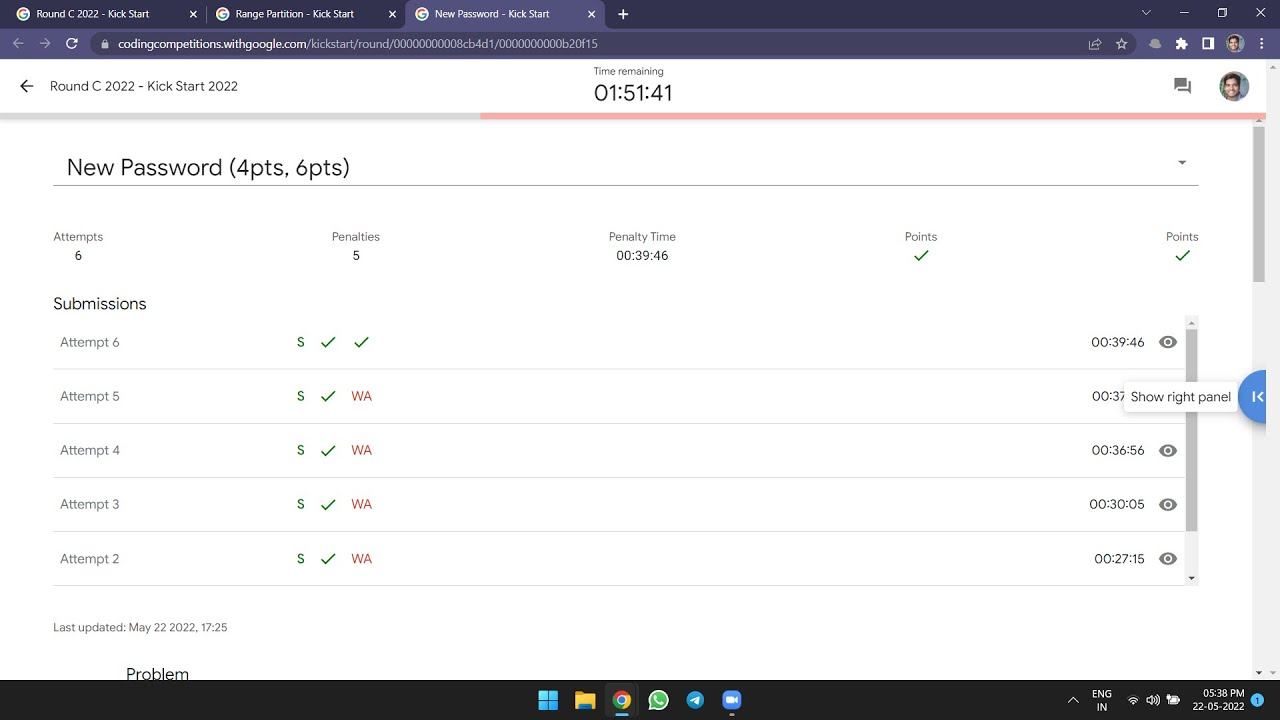Show right panel with the blue button
This screenshot has height=720, width=1280.
point(1255,397)
